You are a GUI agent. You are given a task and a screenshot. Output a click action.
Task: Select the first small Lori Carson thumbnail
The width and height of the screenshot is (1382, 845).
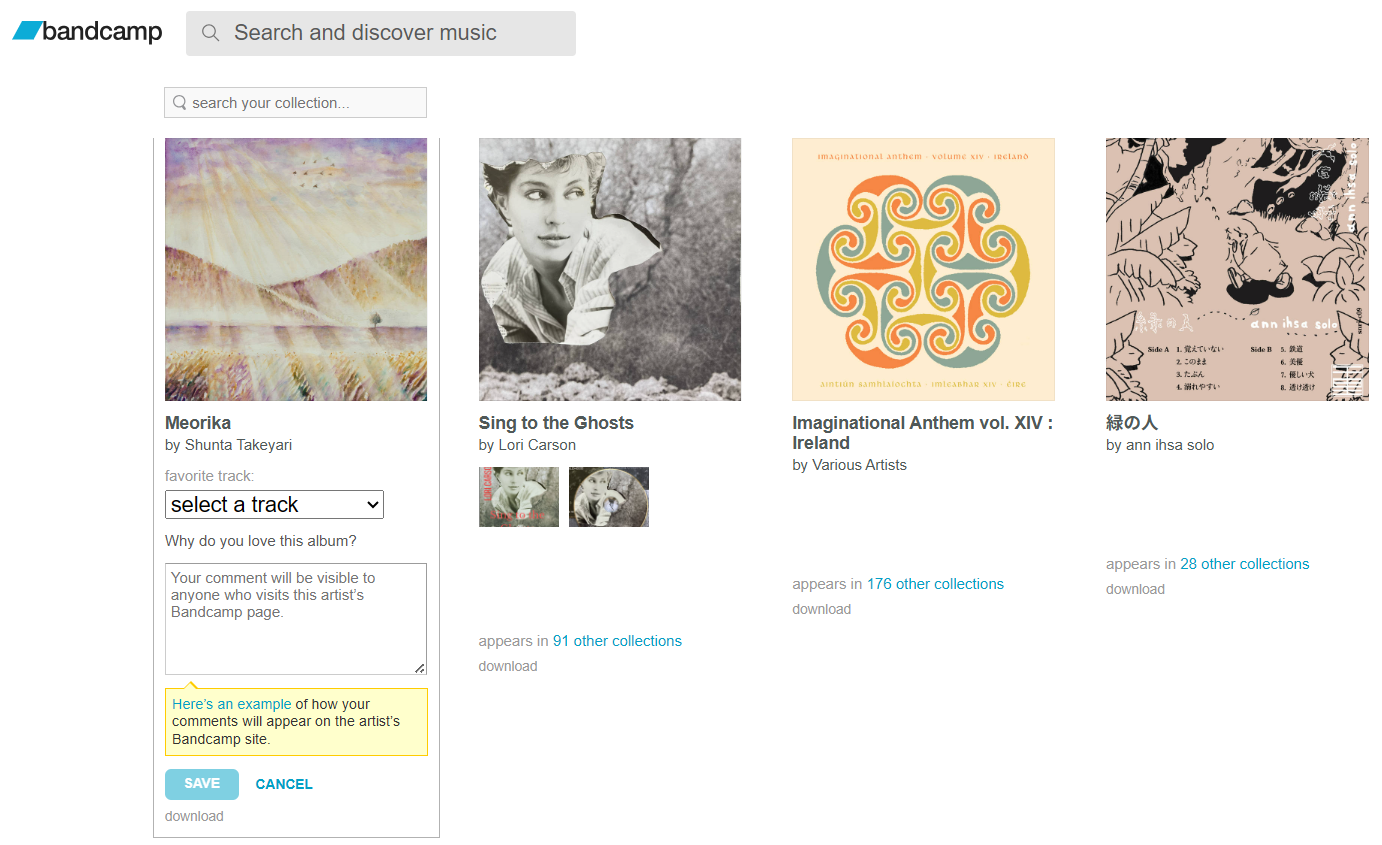point(519,497)
